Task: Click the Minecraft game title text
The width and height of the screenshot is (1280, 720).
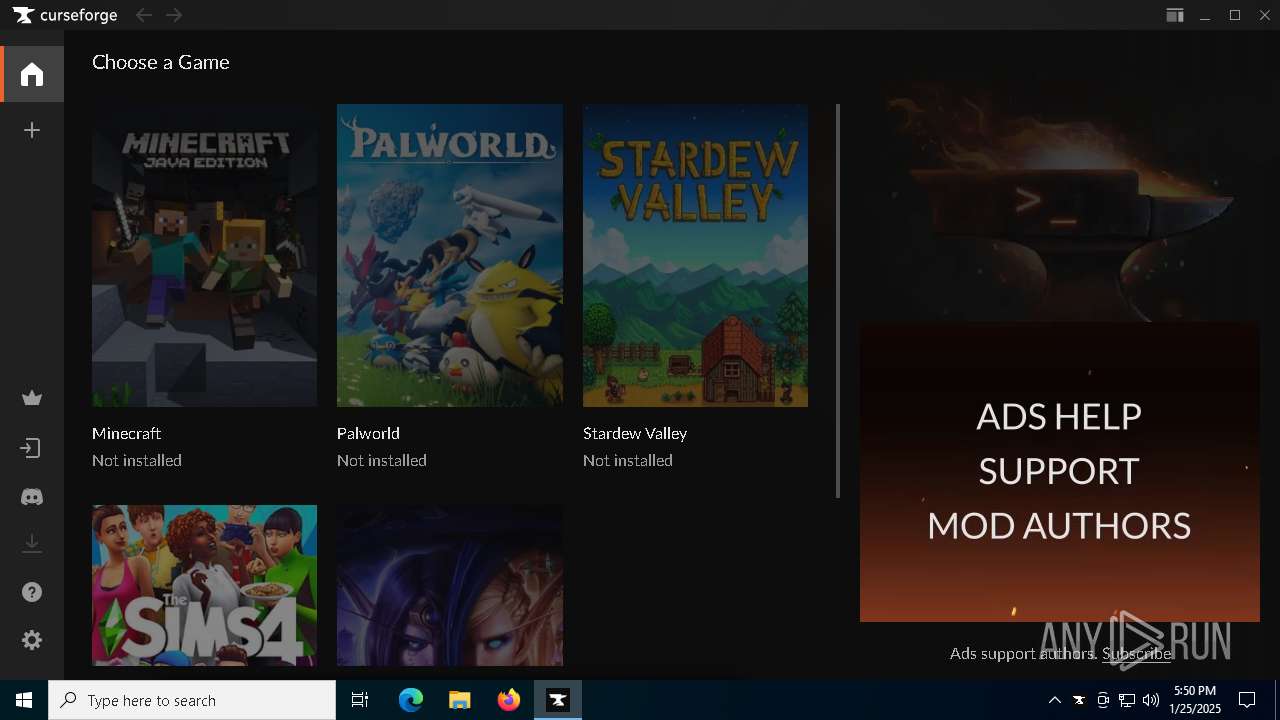Action: pyautogui.click(x=126, y=433)
